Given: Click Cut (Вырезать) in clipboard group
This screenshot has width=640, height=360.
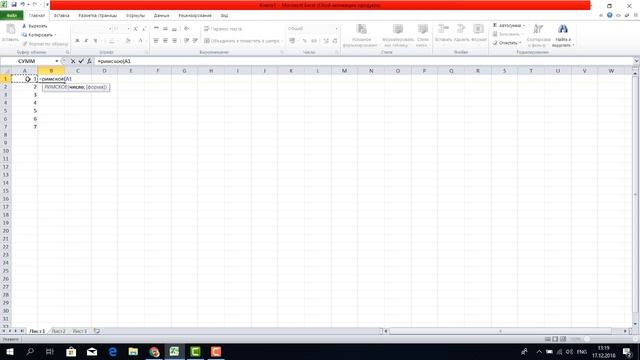Looking at the screenshot, I should tap(35, 26).
